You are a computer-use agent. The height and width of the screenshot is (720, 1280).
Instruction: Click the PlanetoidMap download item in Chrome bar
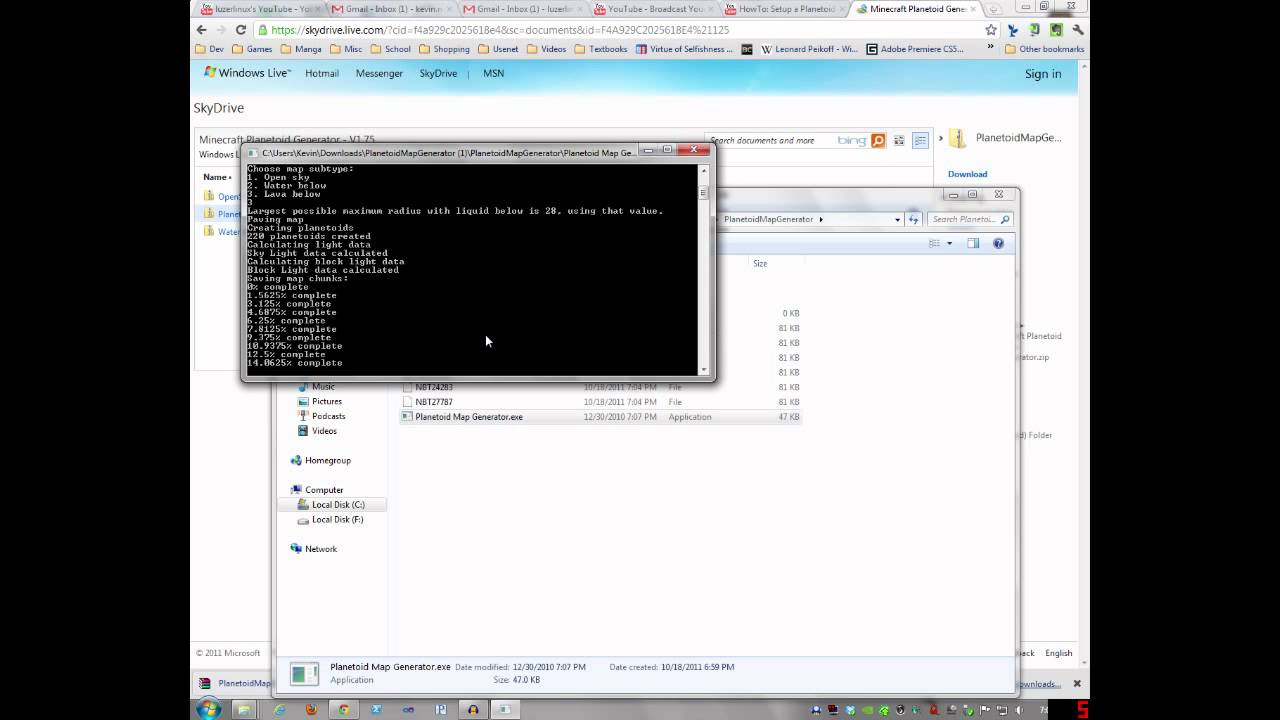pyautogui.click(x=234, y=684)
